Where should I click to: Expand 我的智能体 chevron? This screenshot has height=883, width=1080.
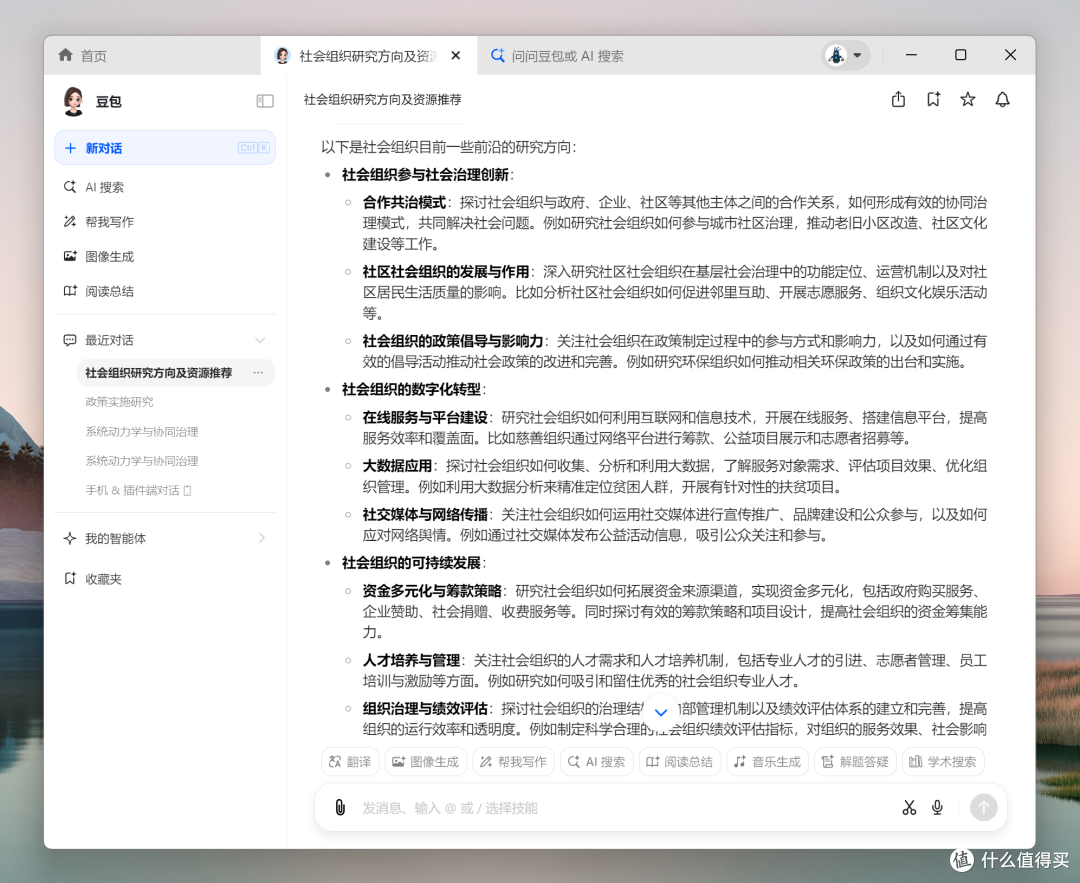[262, 538]
